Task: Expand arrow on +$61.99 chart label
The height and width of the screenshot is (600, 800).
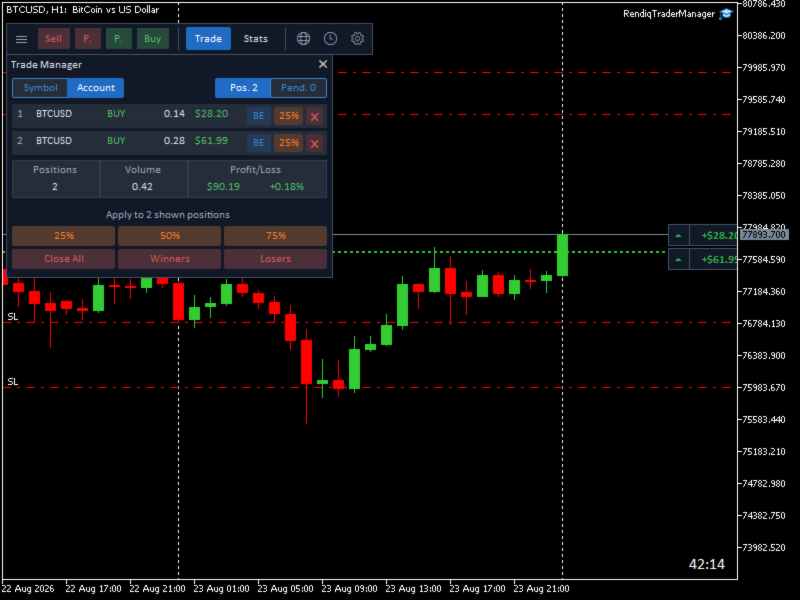Action: click(x=679, y=260)
